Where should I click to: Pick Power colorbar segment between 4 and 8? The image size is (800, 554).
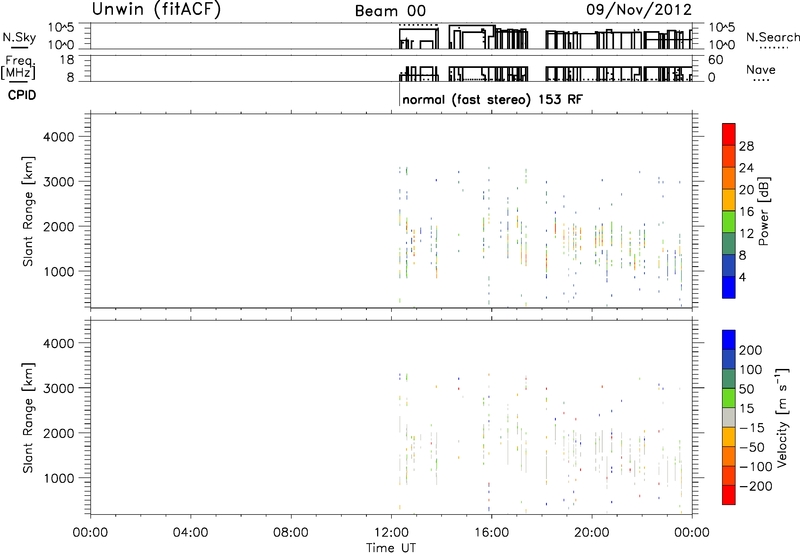click(729, 266)
